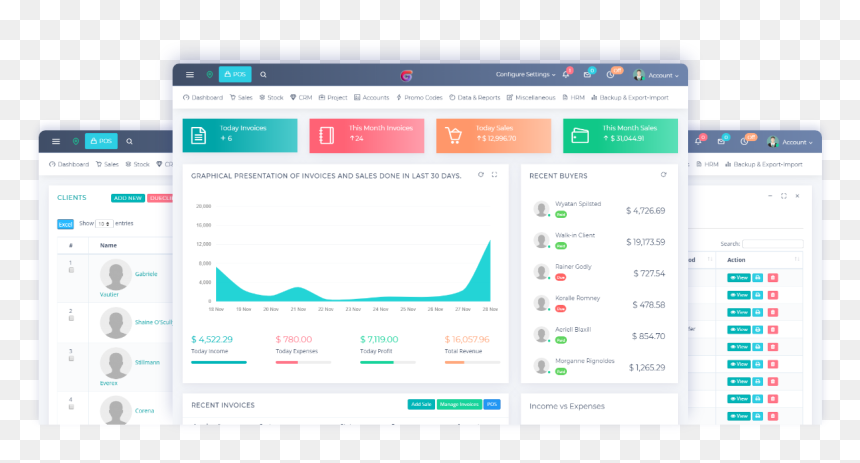Viewport: 860px width, 463px height.
Task: Open the CRM menu in the front window
Action: (301, 98)
